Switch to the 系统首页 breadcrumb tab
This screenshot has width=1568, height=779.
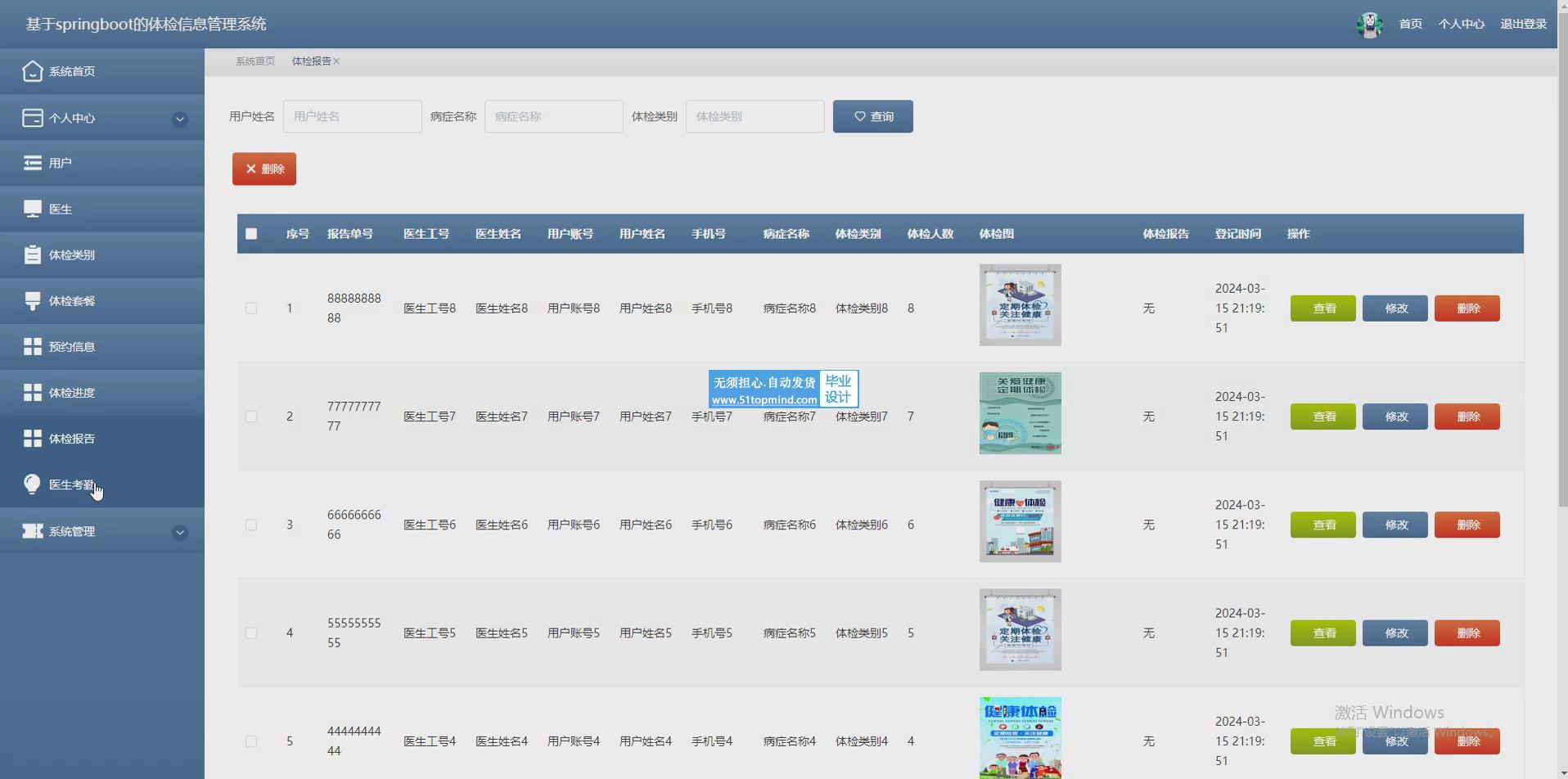[x=255, y=61]
